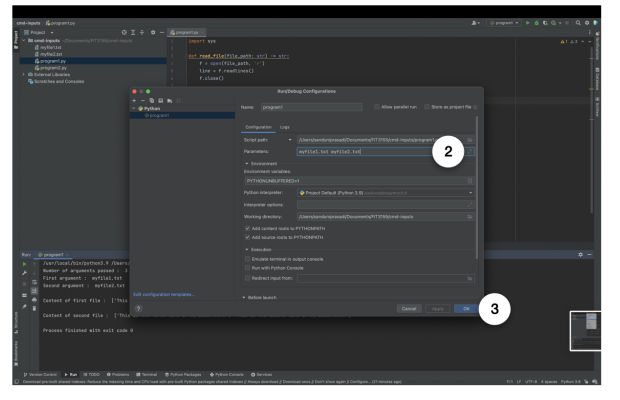Run program1 with coverage from the toolbar
The image size is (620, 400).
coord(545,23)
